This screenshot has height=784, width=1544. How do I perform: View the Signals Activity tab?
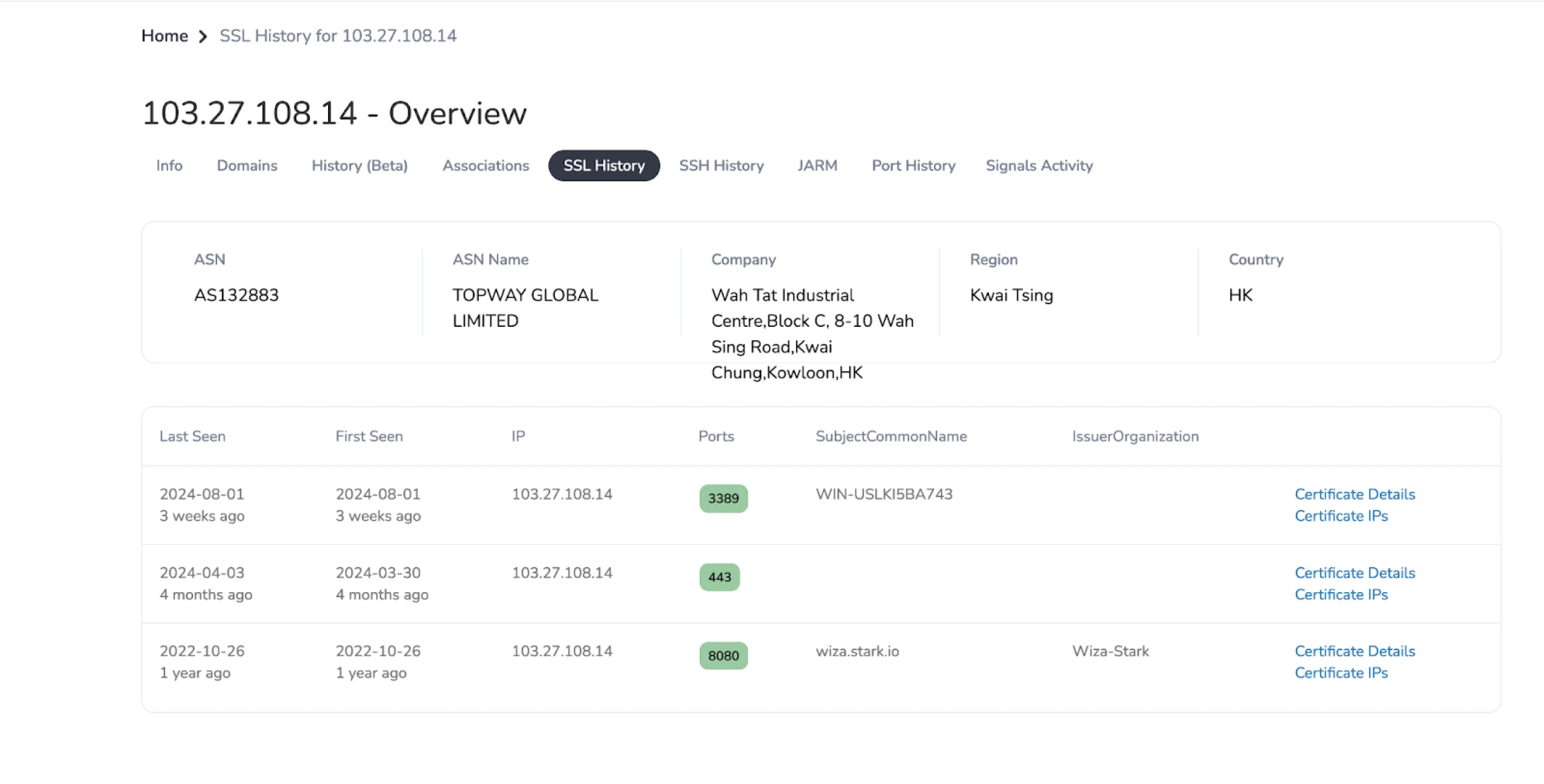coord(1039,166)
